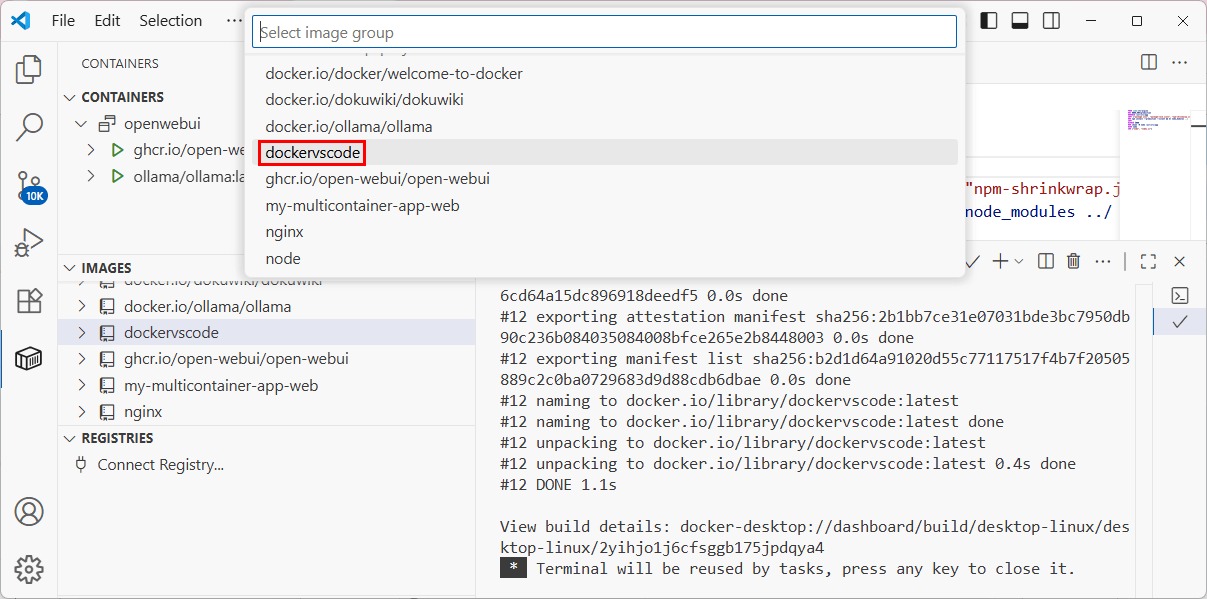Screen dimensions: 1207x599
Task: Collapse the openwebui container group
Action: point(82,124)
